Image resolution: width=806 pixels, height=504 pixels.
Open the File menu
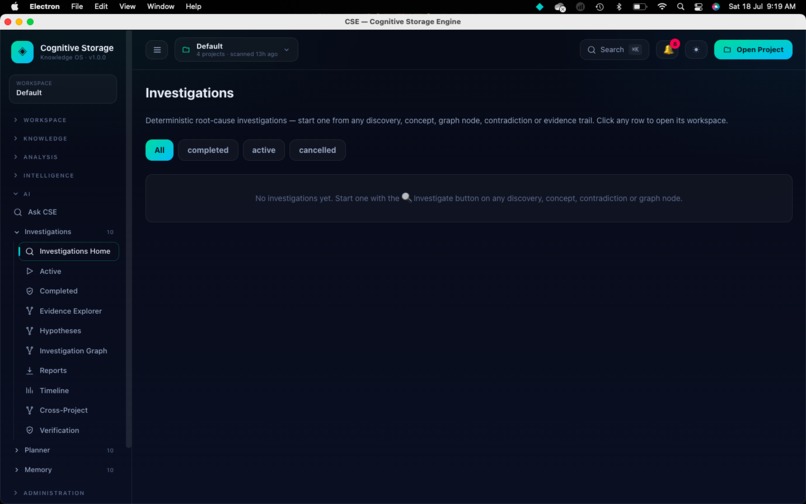click(x=77, y=7)
